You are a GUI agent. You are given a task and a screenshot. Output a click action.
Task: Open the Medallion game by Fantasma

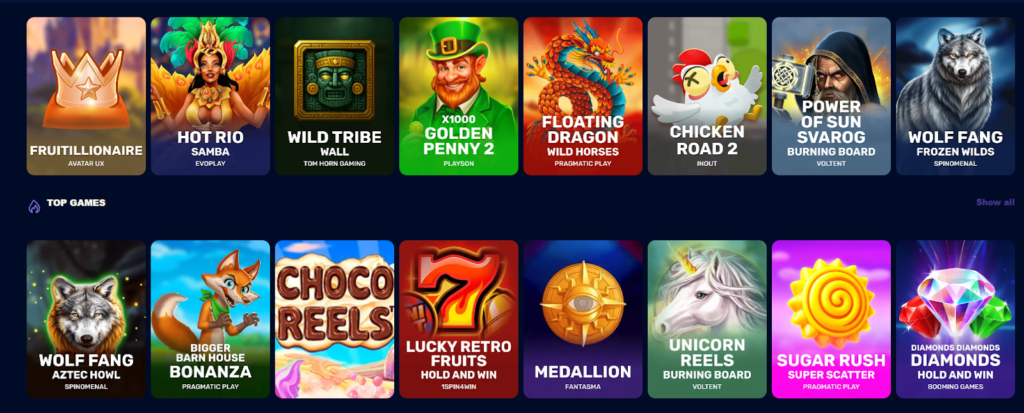coord(583,319)
